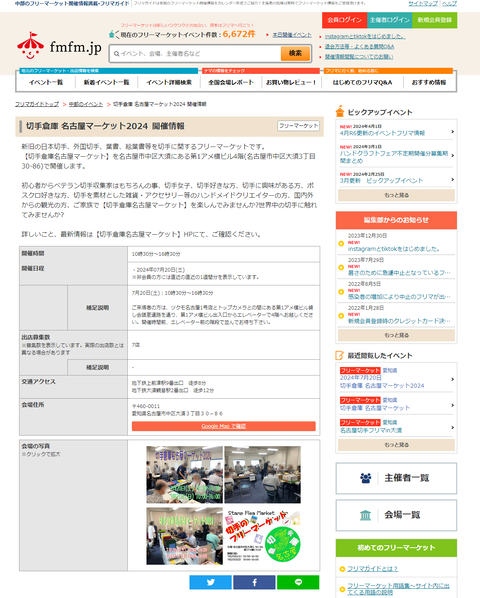480x598 pixels.
Task: Open the 主催者ログイン button
Action: click(390, 20)
